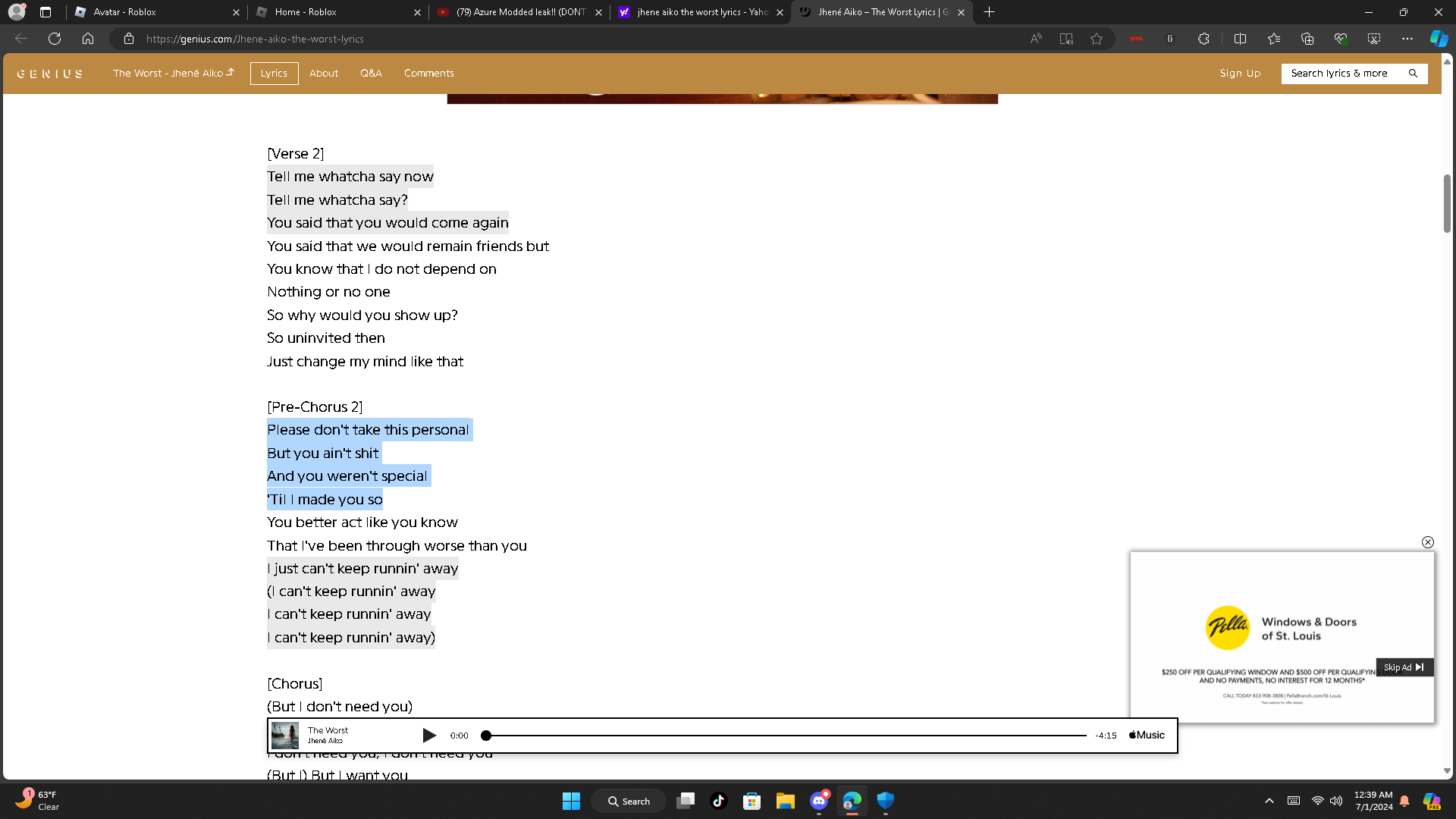This screenshot has width=1456, height=819.
Task: Focus the Search lyrics & more field
Action: pos(1354,74)
